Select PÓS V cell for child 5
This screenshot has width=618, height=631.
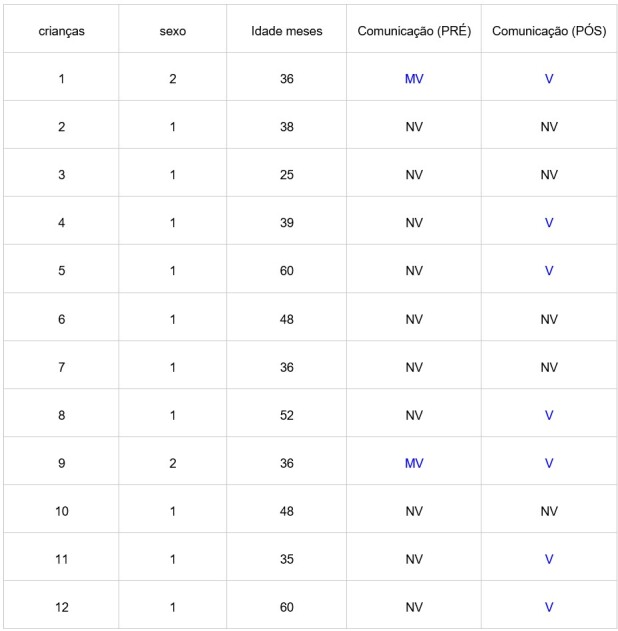point(549,270)
